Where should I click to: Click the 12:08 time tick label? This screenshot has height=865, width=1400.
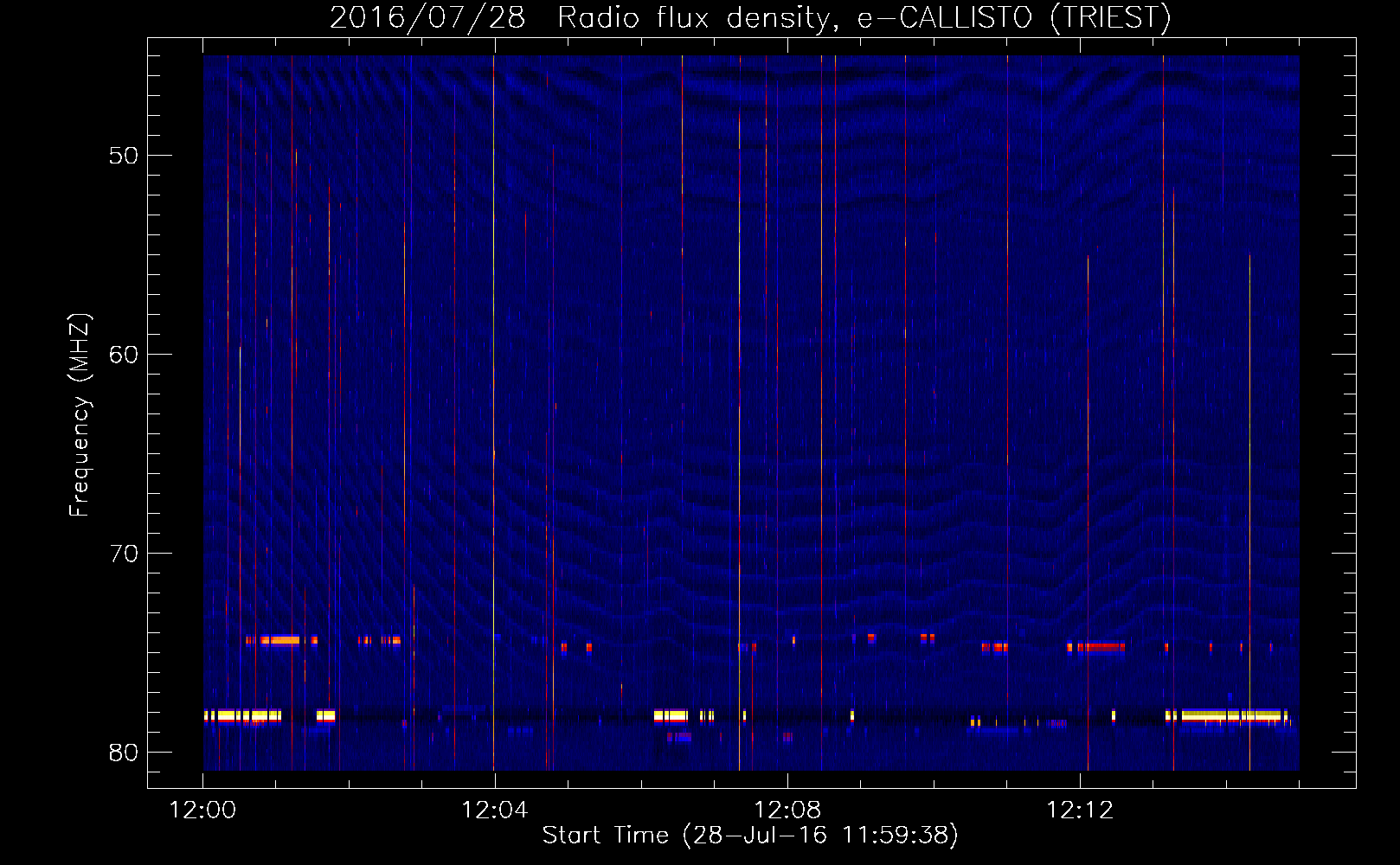(x=787, y=811)
